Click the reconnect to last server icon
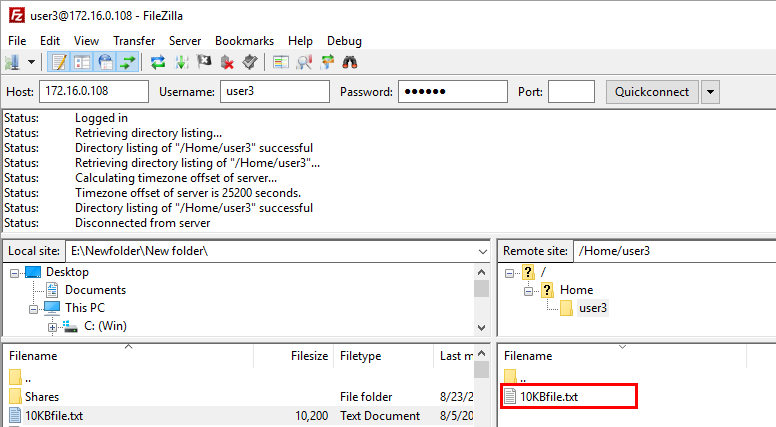This screenshot has width=776, height=427. coord(250,62)
